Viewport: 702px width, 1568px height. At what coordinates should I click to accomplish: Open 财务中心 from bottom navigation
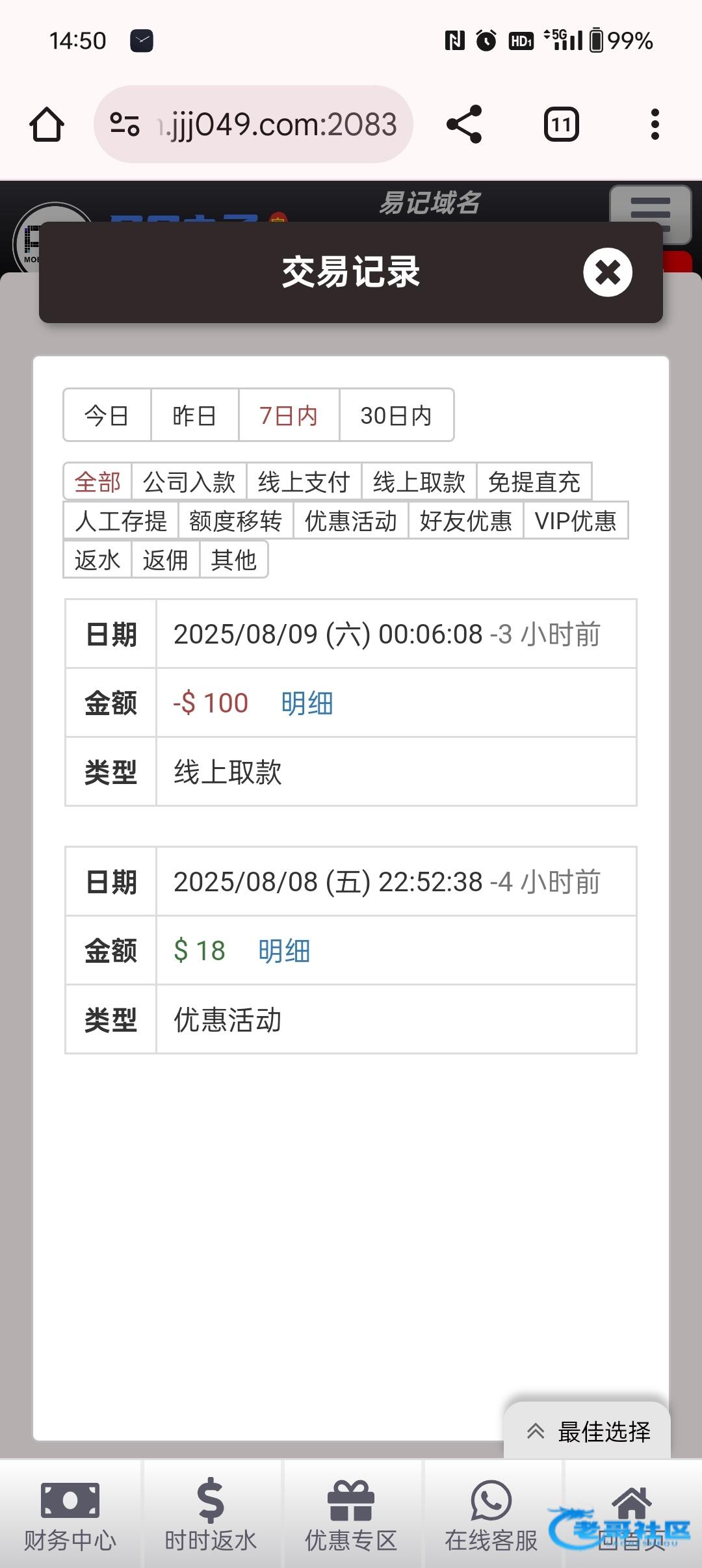point(70,1514)
